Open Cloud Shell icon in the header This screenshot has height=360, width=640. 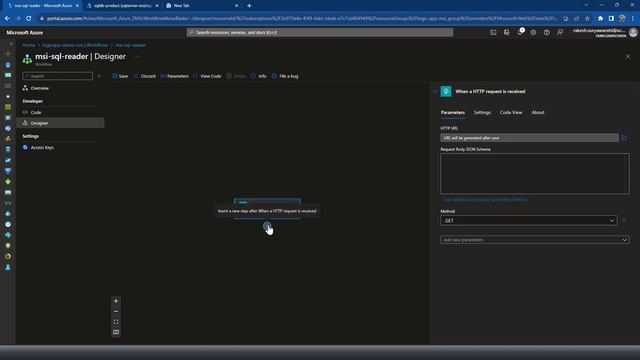tap(493, 32)
